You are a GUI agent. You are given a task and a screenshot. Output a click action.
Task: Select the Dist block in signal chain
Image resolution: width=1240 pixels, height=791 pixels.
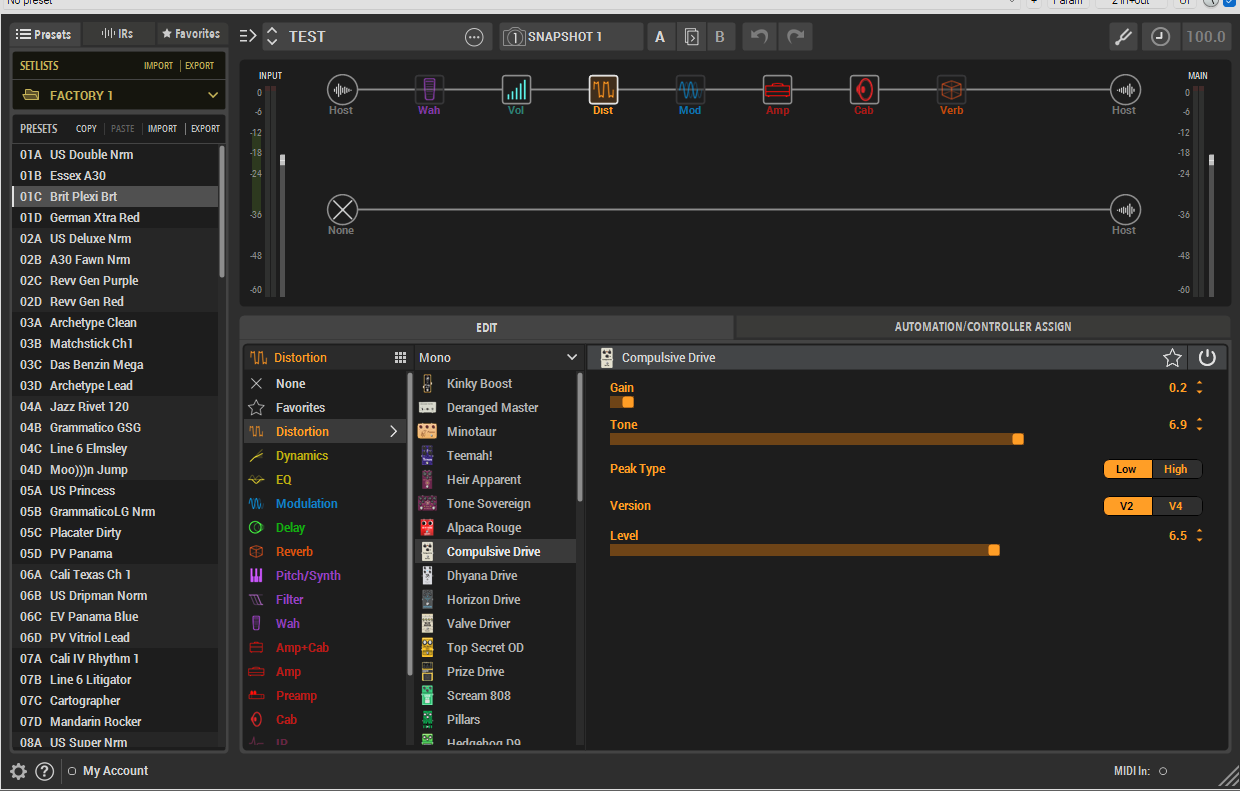click(603, 90)
